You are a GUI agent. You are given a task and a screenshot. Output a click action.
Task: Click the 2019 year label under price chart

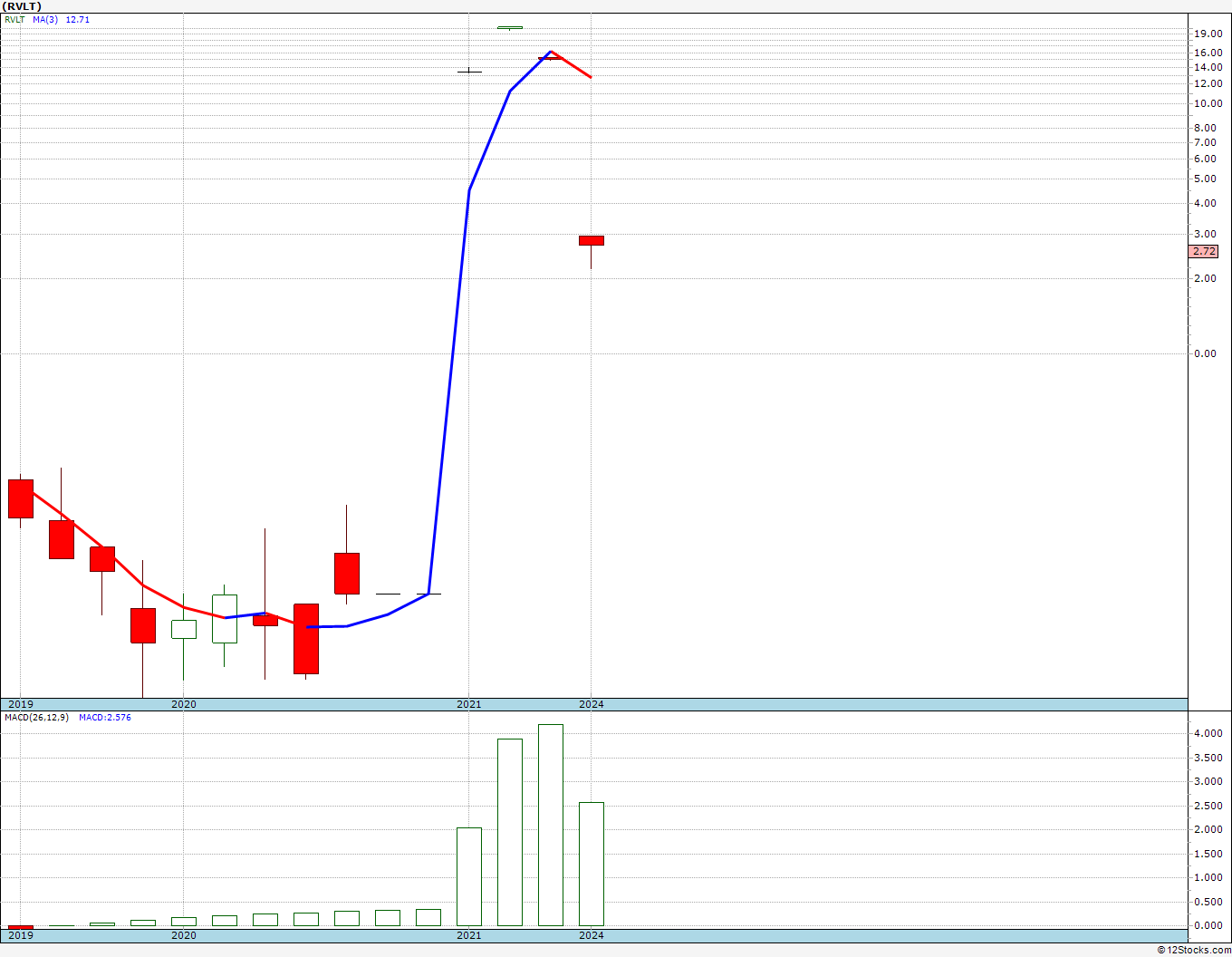pos(20,704)
